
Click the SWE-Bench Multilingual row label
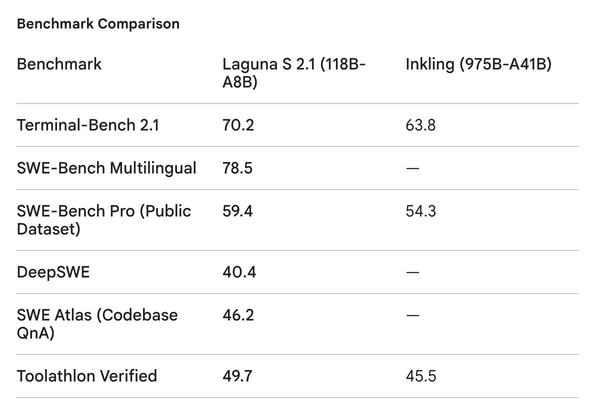106,168
